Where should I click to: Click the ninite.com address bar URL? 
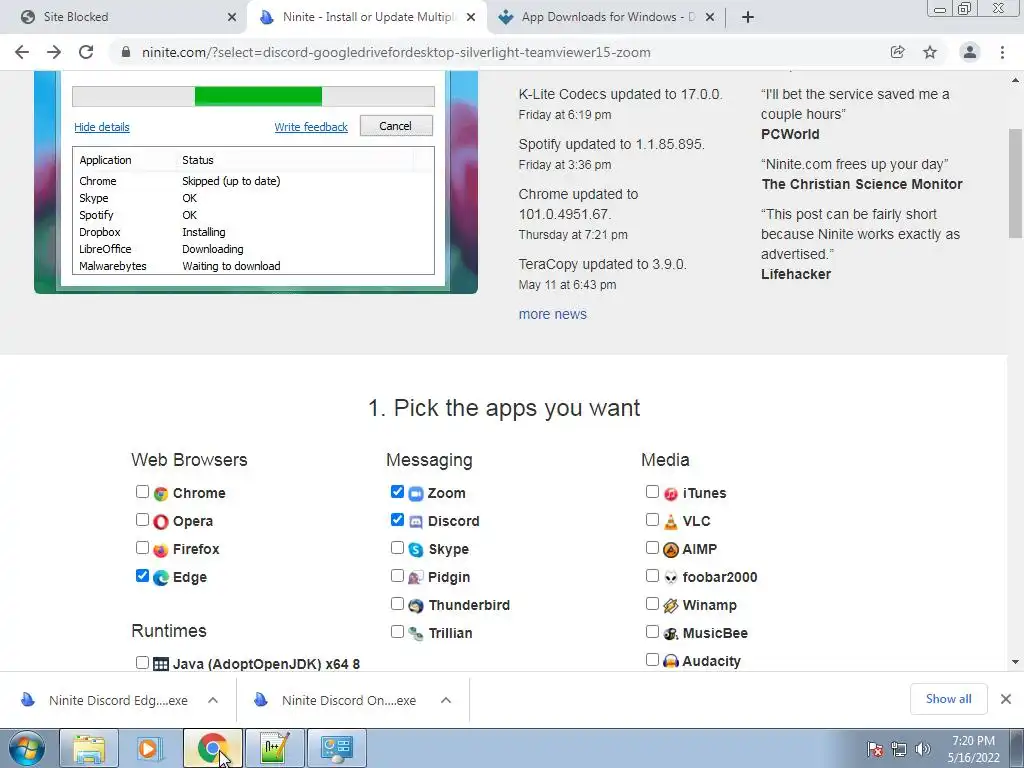[x=396, y=52]
